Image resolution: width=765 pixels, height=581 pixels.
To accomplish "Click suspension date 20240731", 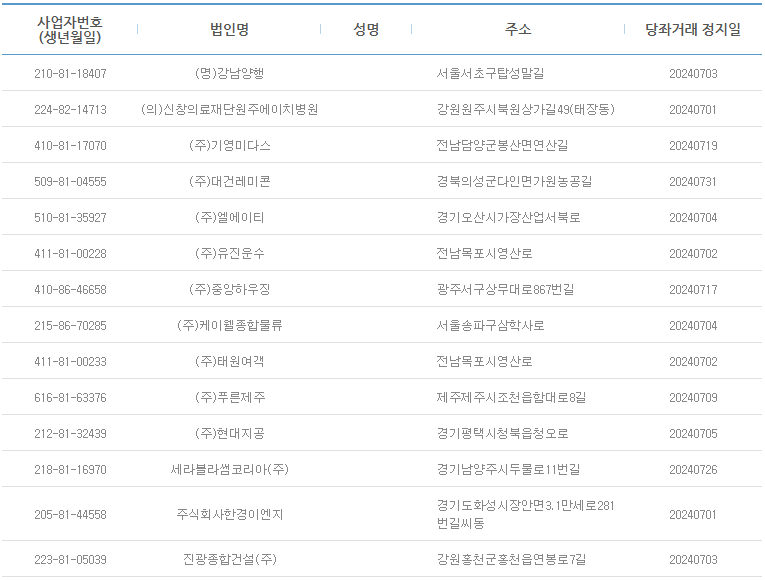I will 693,182.
